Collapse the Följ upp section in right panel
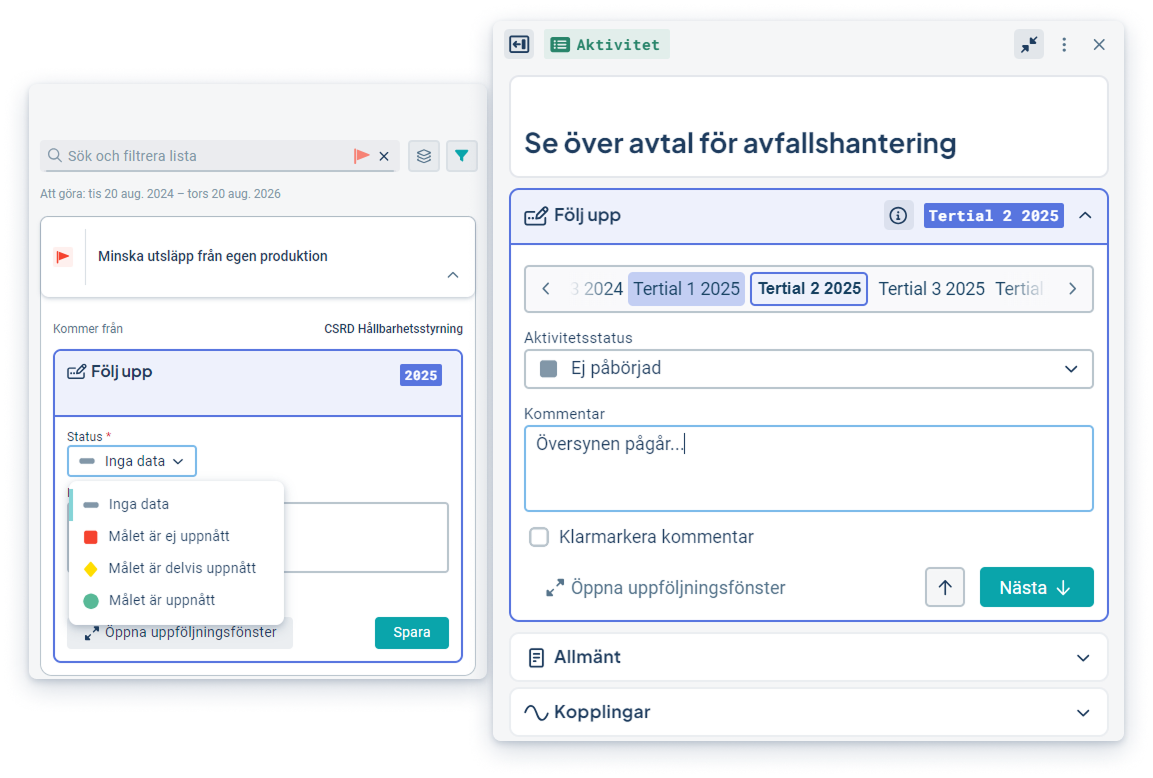This screenshot has height=778, width=1153. [1085, 215]
